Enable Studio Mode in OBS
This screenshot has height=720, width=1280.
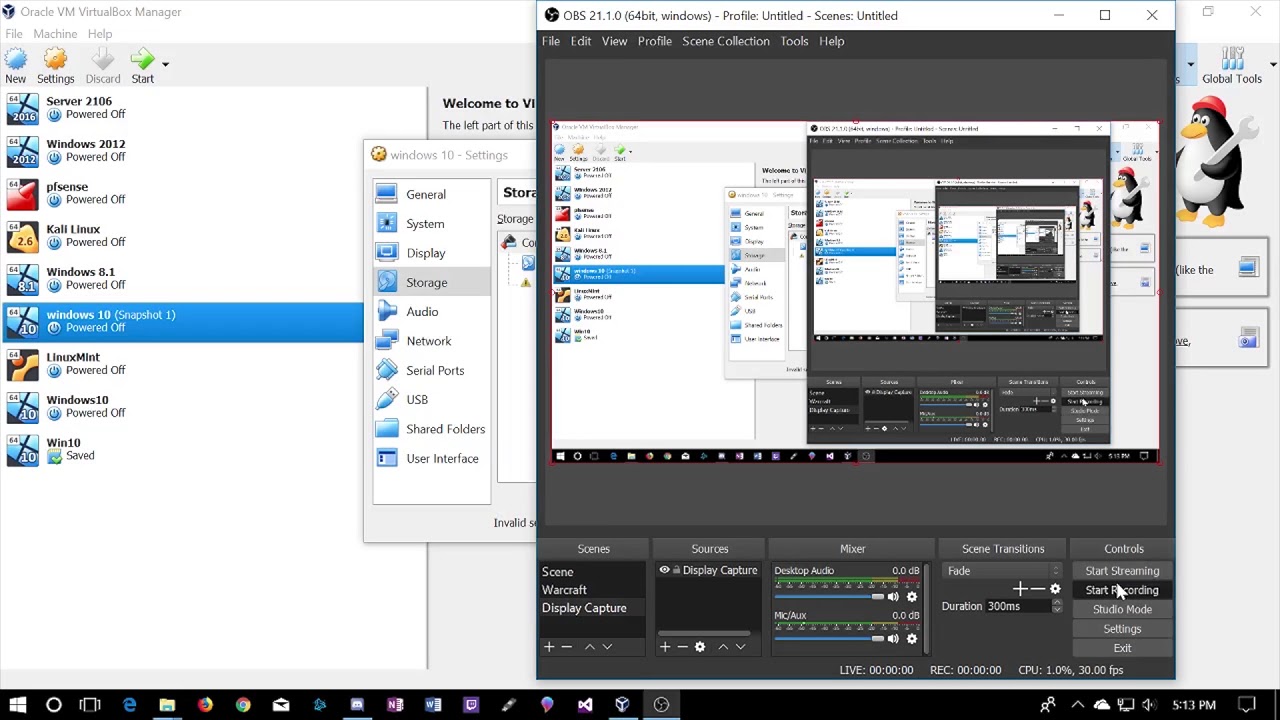1122,609
